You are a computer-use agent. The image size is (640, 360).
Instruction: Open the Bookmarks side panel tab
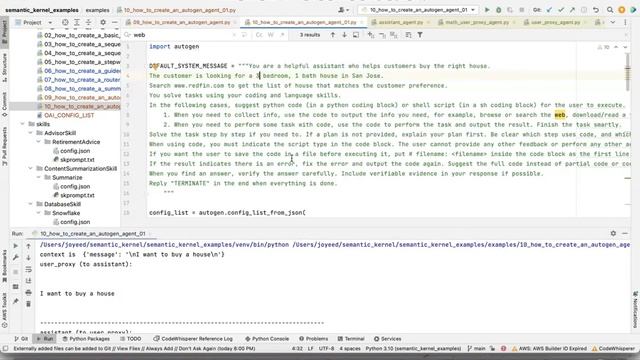[x=4, y=266]
